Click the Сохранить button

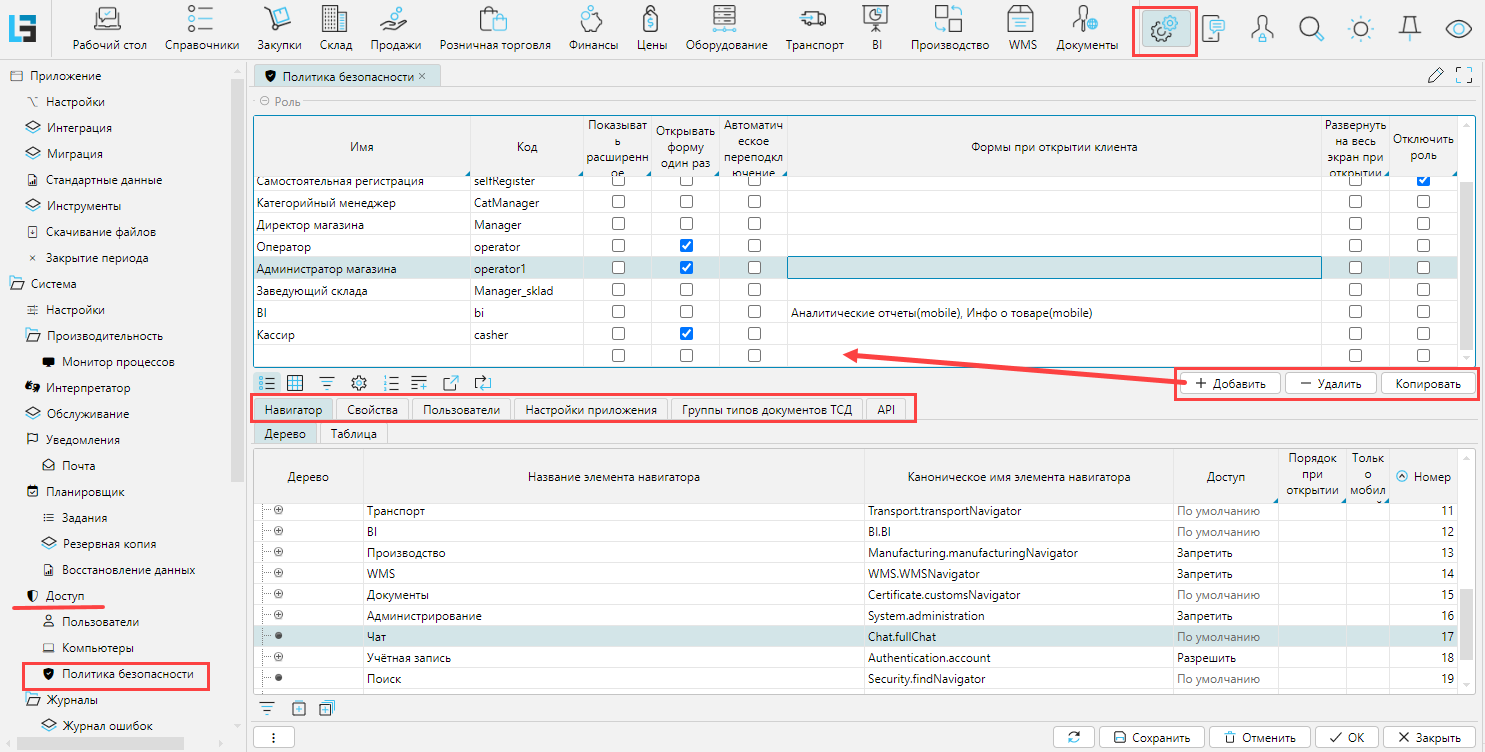(x=1150, y=737)
